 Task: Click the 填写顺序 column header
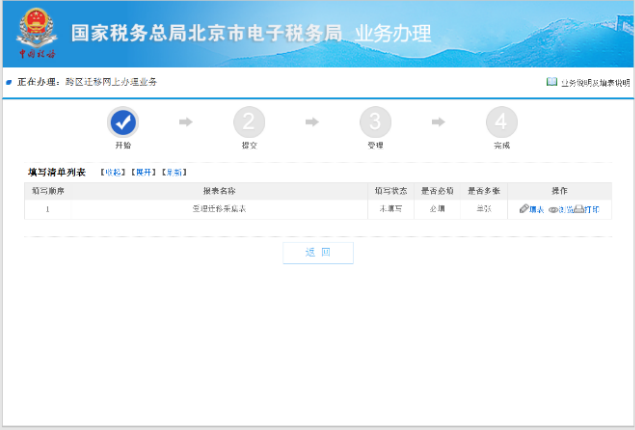[48, 191]
